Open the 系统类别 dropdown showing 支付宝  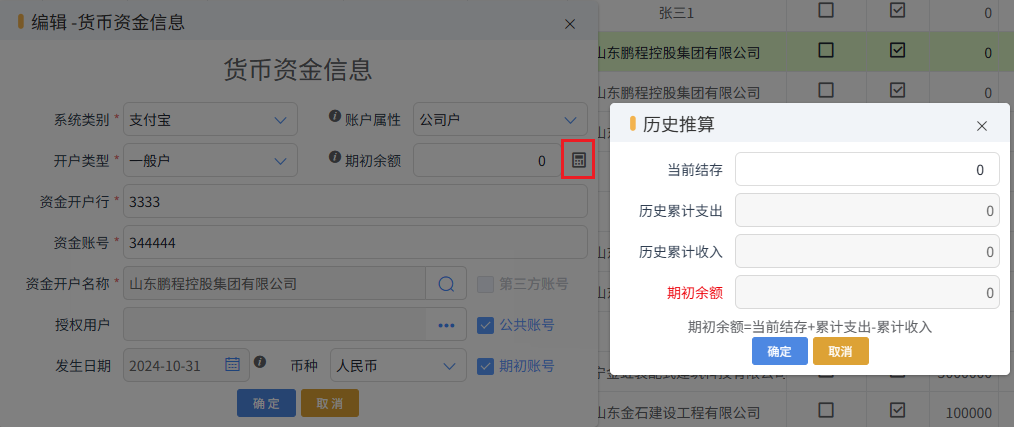tap(210, 120)
